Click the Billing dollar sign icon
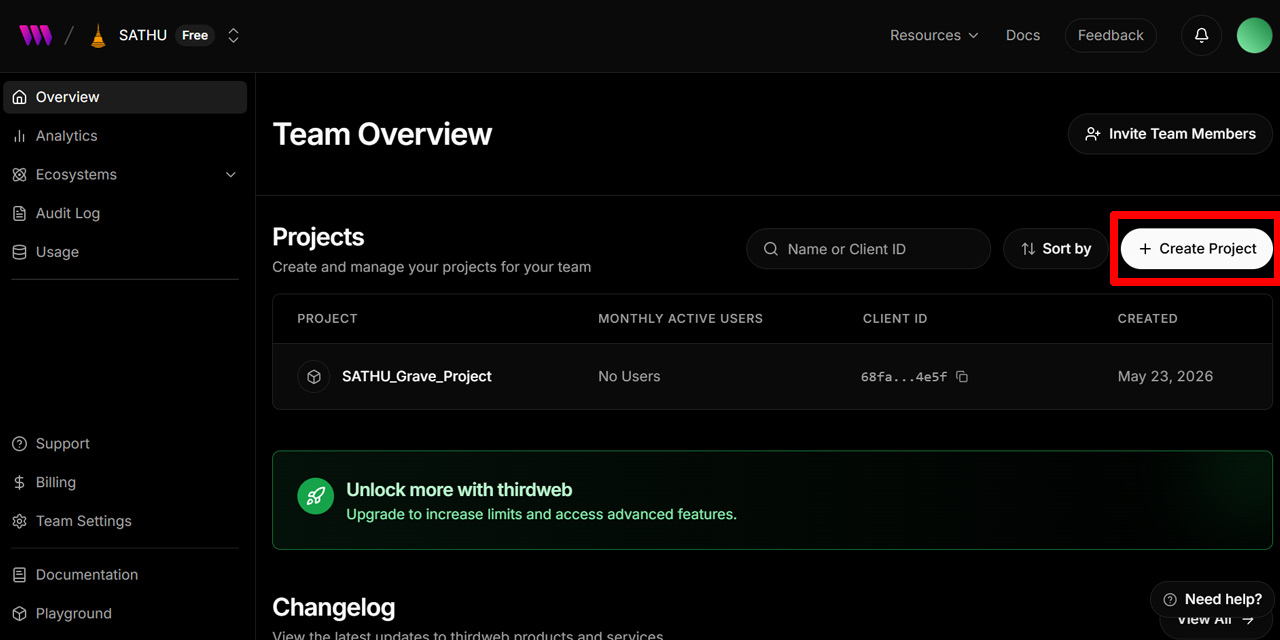Viewport: 1280px width, 640px height. pyautogui.click(x=19, y=483)
